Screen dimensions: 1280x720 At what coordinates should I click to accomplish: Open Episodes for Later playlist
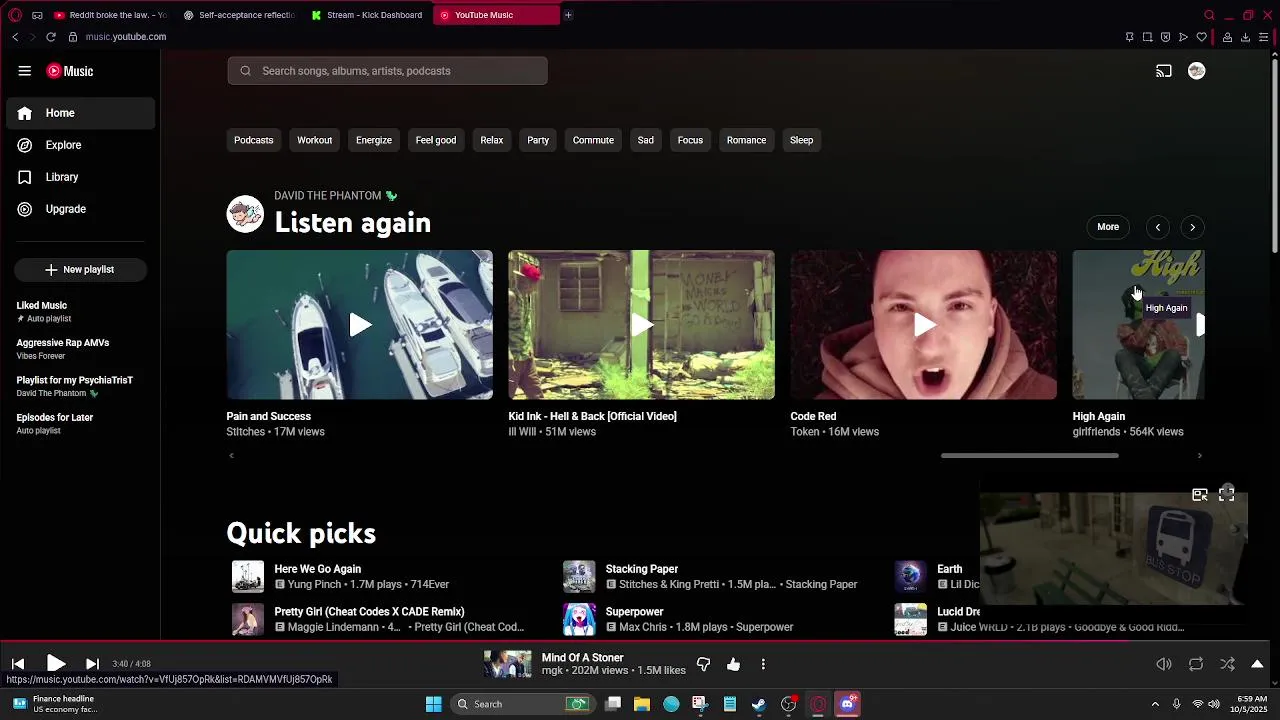click(x=81, y=423)
